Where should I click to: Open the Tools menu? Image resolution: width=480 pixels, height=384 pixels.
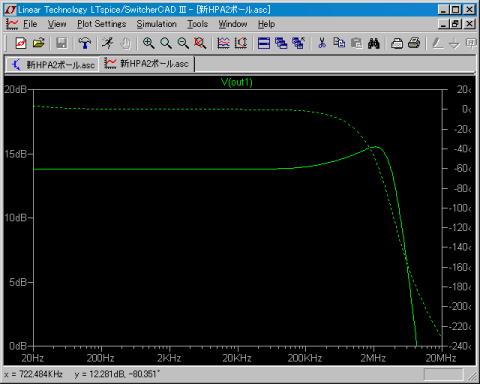click(197, 24)
